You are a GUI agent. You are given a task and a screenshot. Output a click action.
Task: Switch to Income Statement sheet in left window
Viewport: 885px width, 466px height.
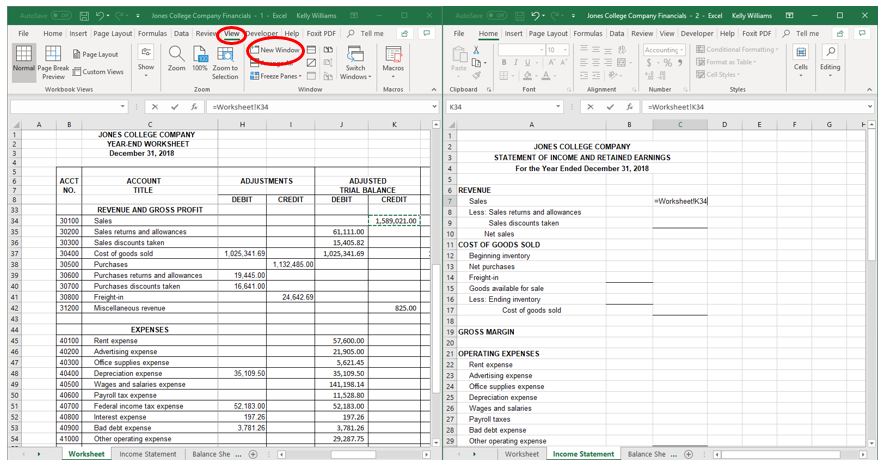click(148, 454)
